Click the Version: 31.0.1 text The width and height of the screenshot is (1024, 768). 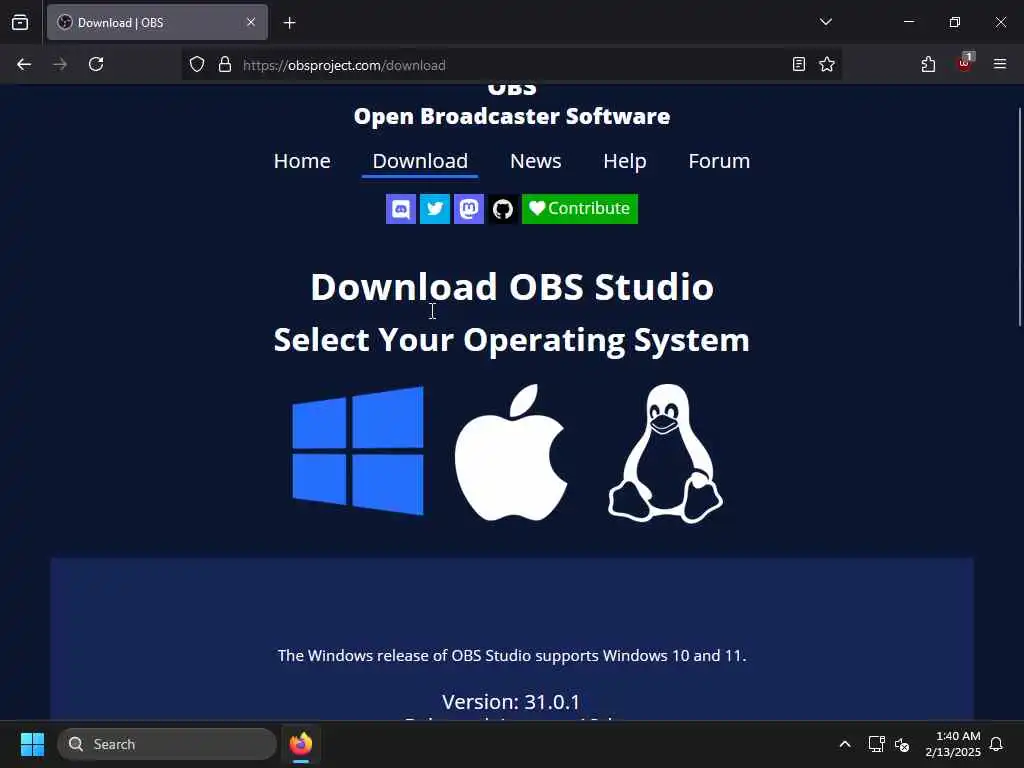click(511, 702)
